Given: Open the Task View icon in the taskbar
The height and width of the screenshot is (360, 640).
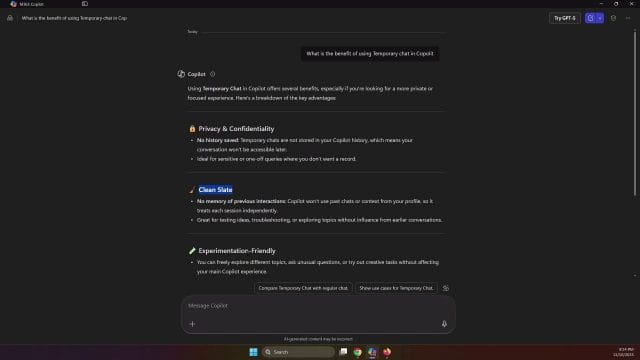Looking at the screenshot, I should click(x=344, y=352).
